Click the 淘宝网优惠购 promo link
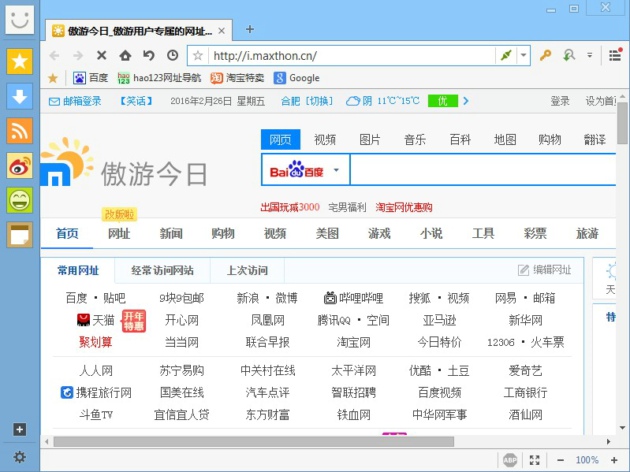Screen dimensions: 630x472 point(404,207)
